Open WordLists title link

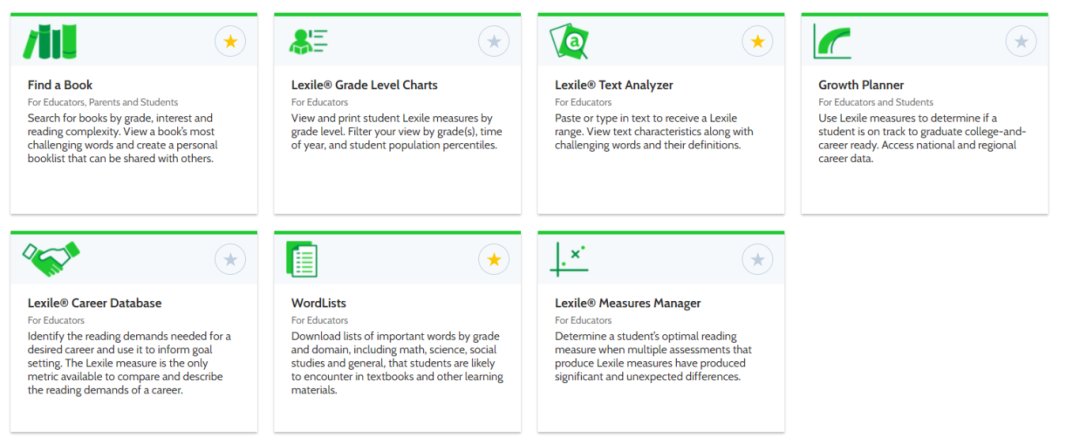(319, 303)
